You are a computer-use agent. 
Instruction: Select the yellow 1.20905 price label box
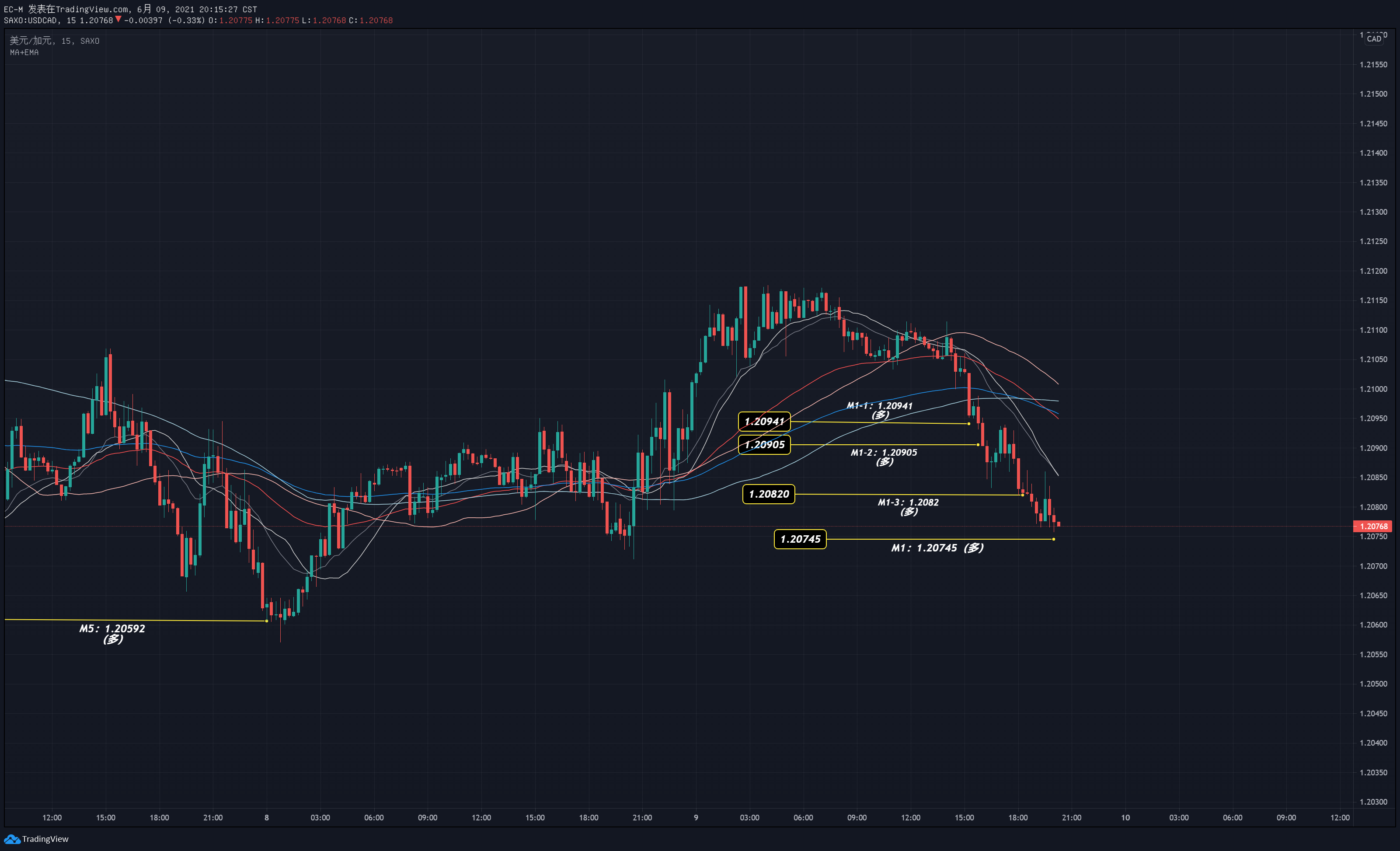click(x=764, y=445)
